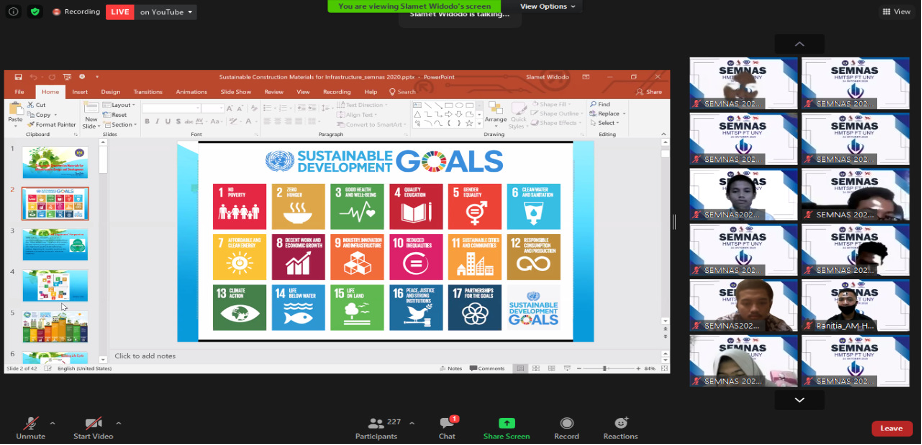The image size is (922, 445).
Task: Select the Slide Show ribbon tab
Action: point(236,91)
